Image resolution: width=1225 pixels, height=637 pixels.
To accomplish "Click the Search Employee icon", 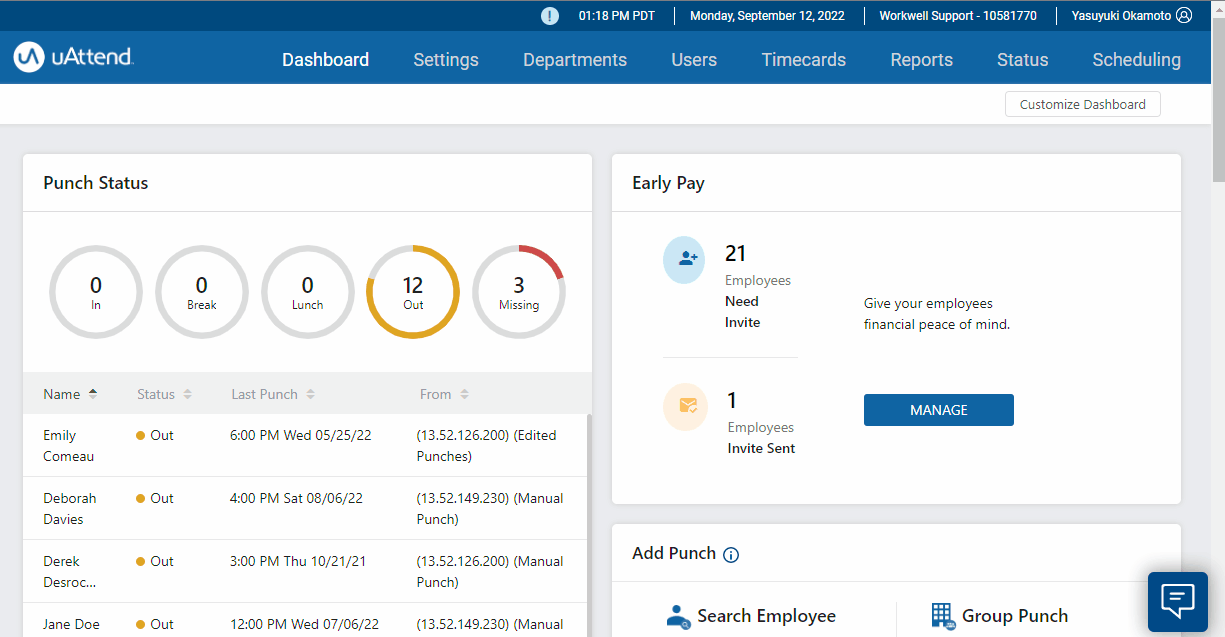I will point(678,616).
